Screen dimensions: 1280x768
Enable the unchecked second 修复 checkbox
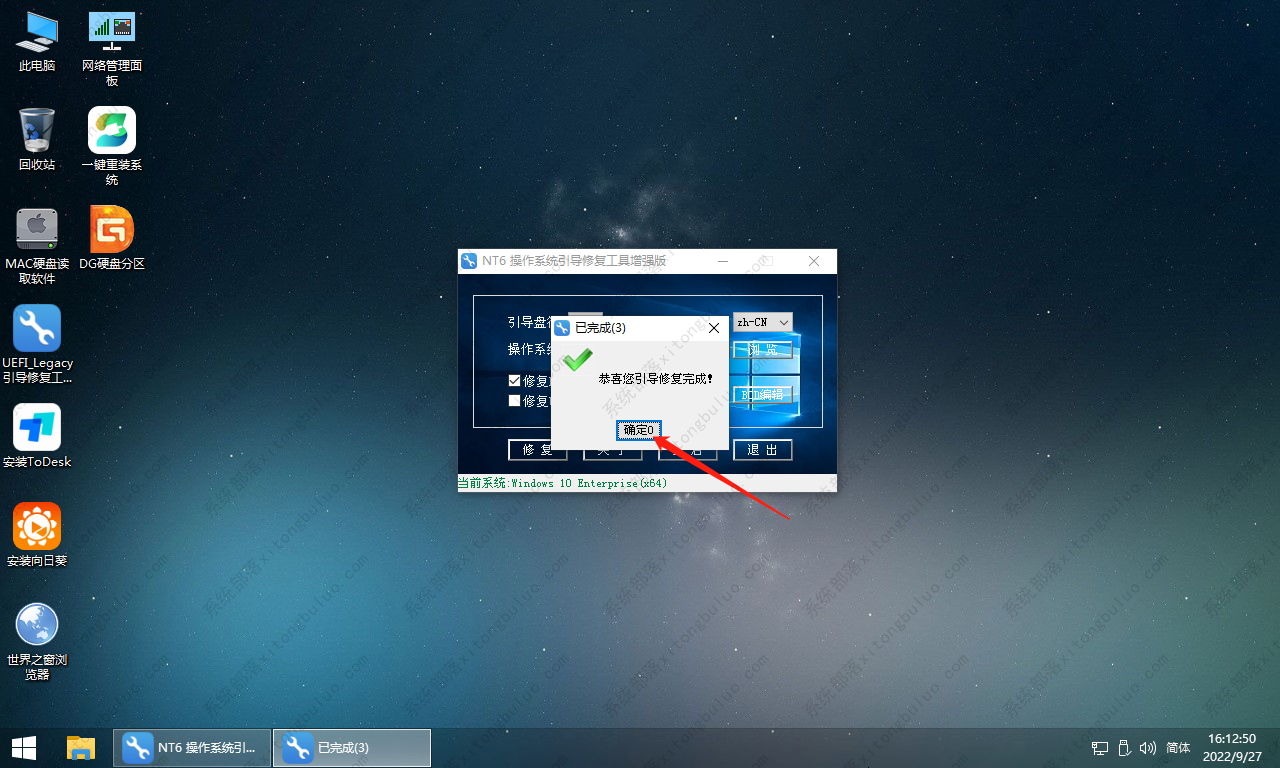514,401
